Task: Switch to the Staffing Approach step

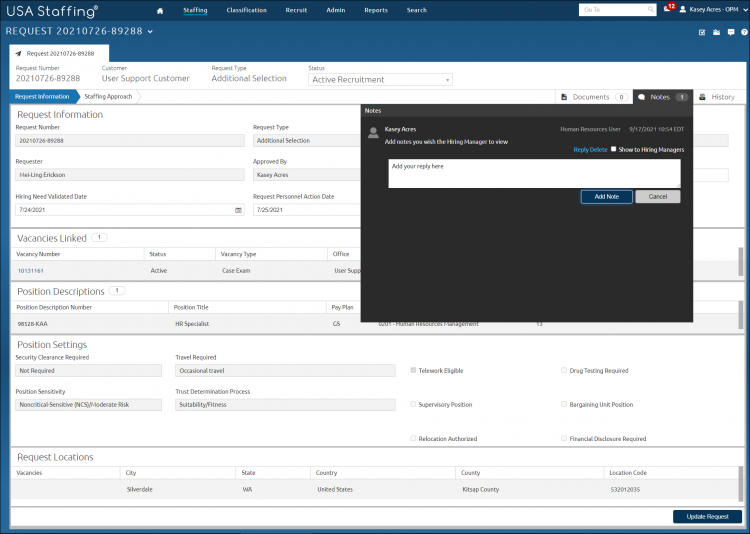Action: tap(109, 97)
